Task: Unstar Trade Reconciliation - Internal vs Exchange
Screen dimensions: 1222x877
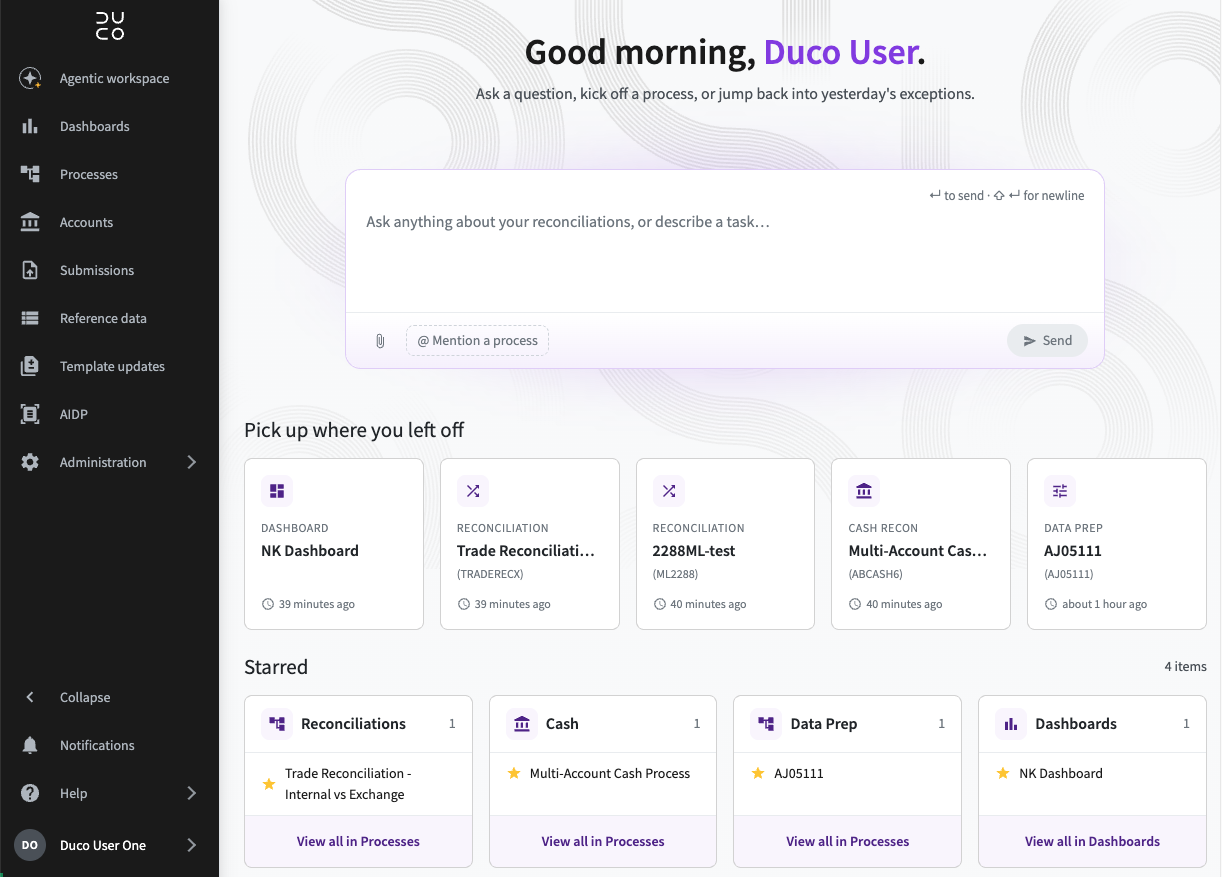Action: tap(268, 784)
